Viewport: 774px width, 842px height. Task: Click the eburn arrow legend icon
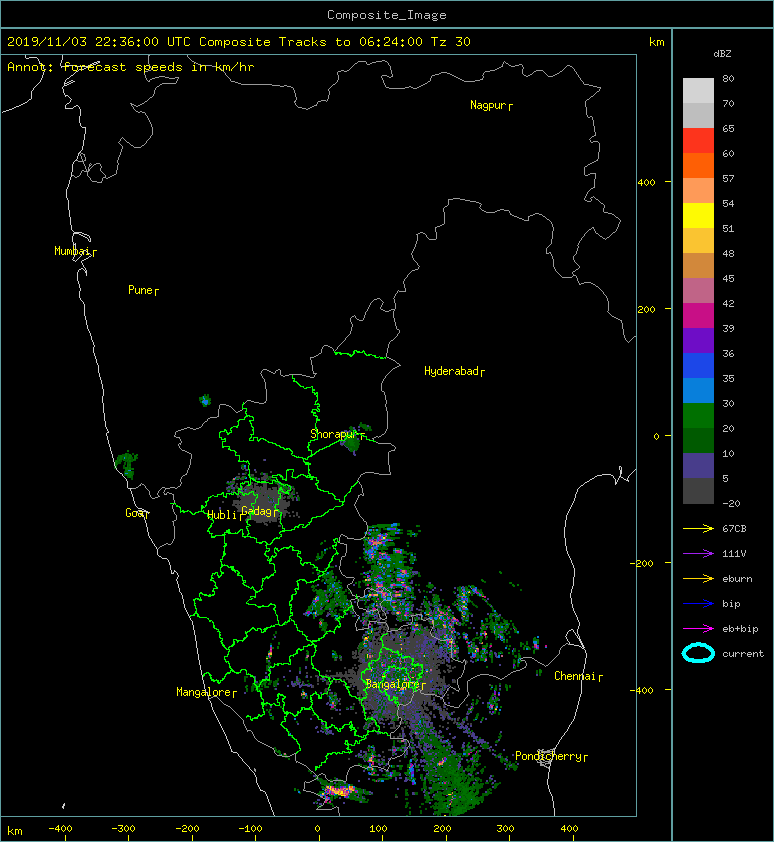click(698, 578)
